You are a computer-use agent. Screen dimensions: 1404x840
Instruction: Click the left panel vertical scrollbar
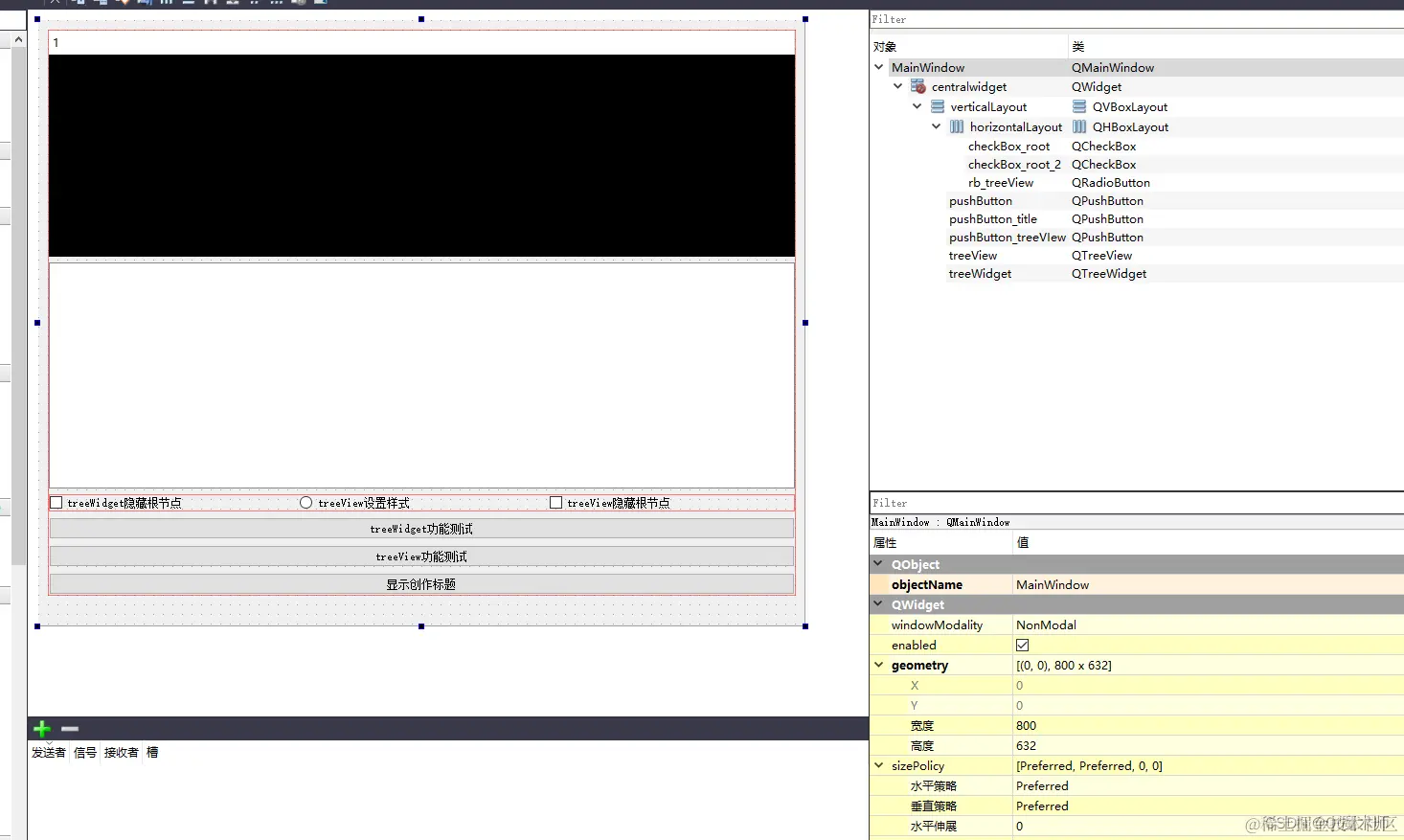click(19, 306)
